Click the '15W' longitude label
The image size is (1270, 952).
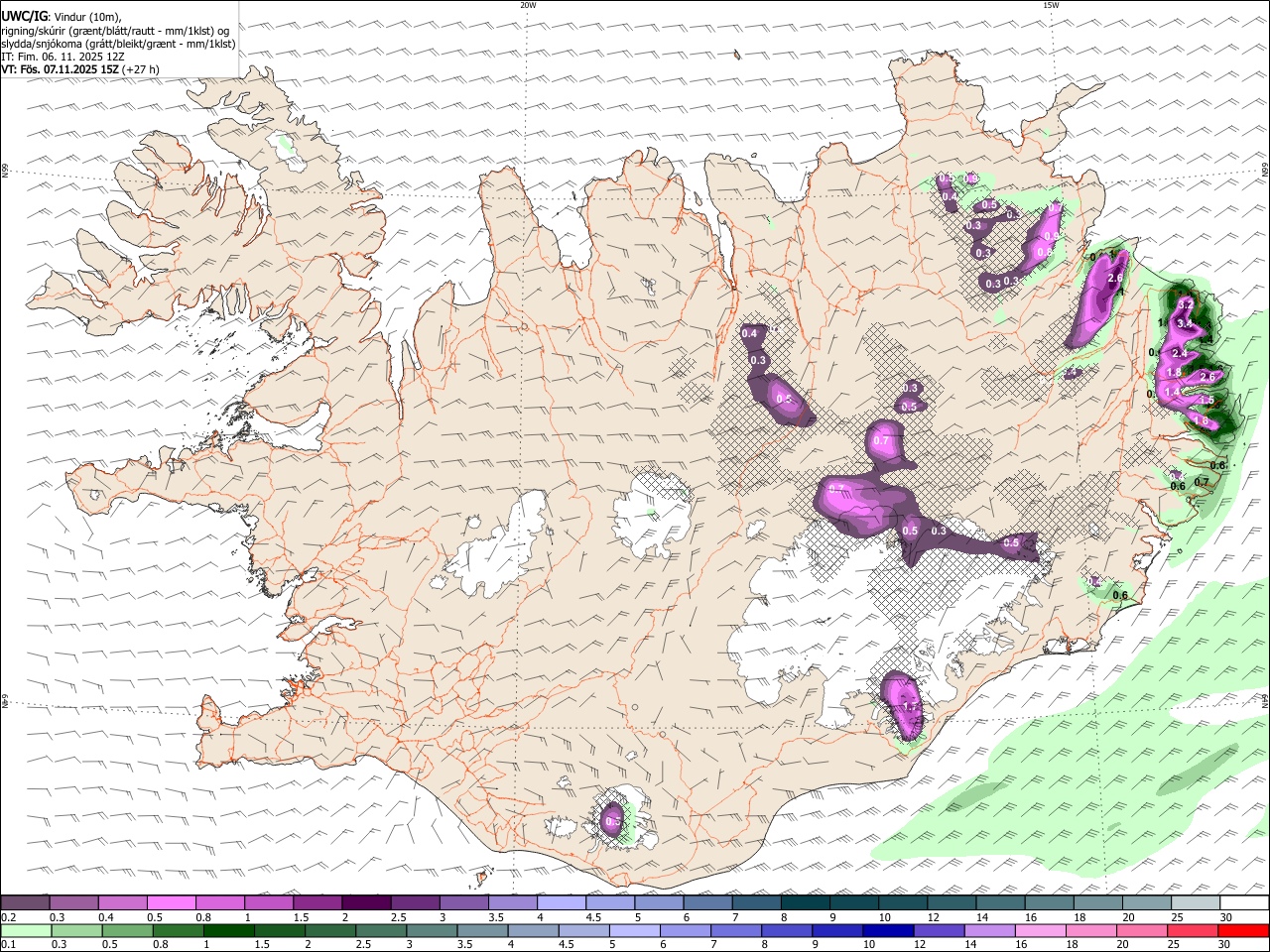pyautogui.click(x=1051, y=5)
